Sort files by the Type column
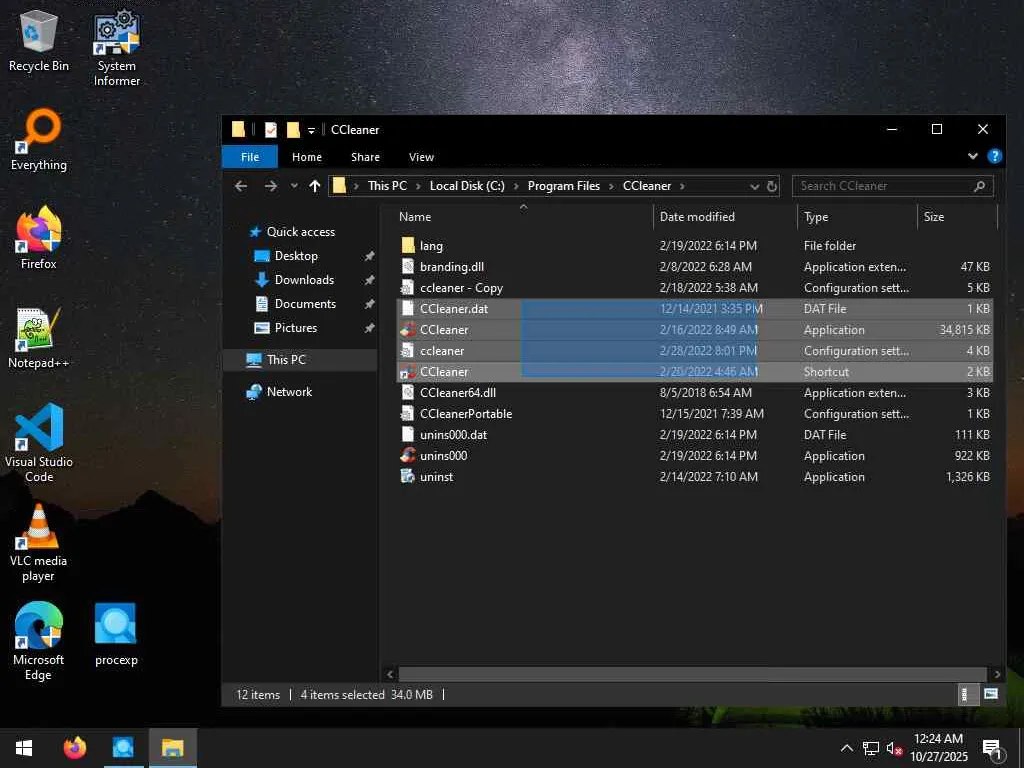Screen dimensions: 1024x768 coord(857,217)
